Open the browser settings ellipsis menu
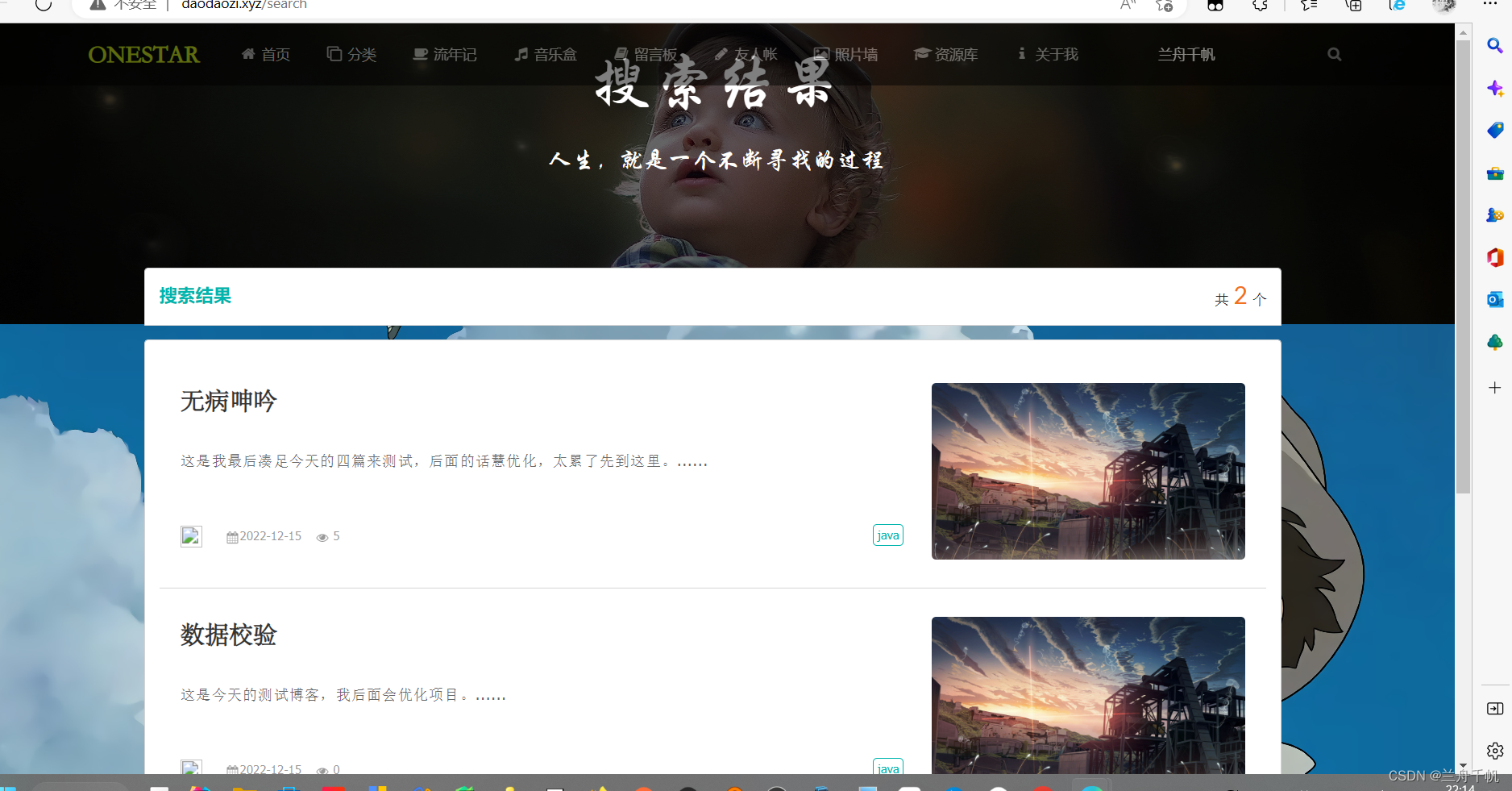 pos(1490,5)
